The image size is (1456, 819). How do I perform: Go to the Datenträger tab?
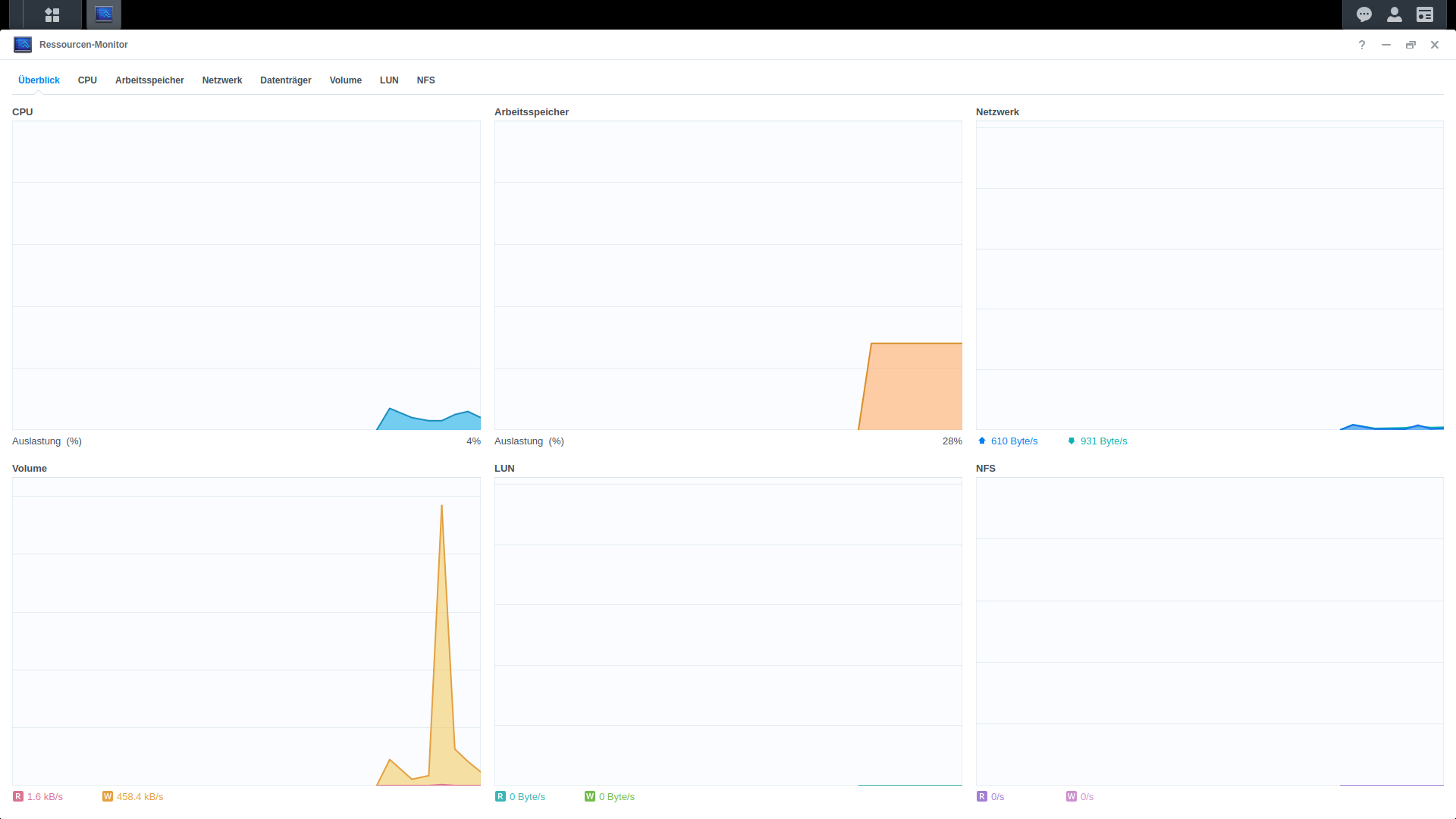point(285,80)
